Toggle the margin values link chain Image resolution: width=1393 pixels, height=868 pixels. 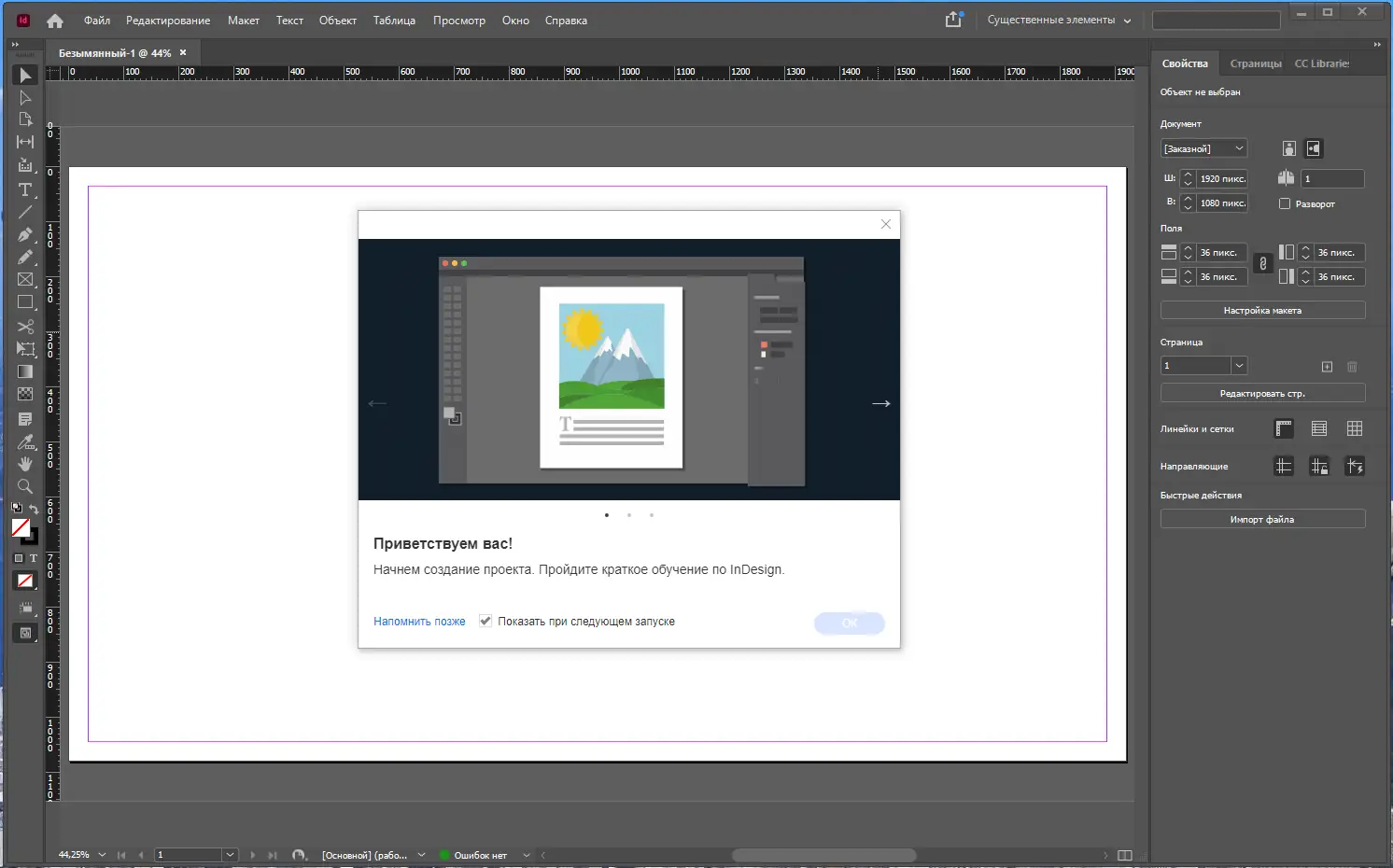click(1262, 264)
